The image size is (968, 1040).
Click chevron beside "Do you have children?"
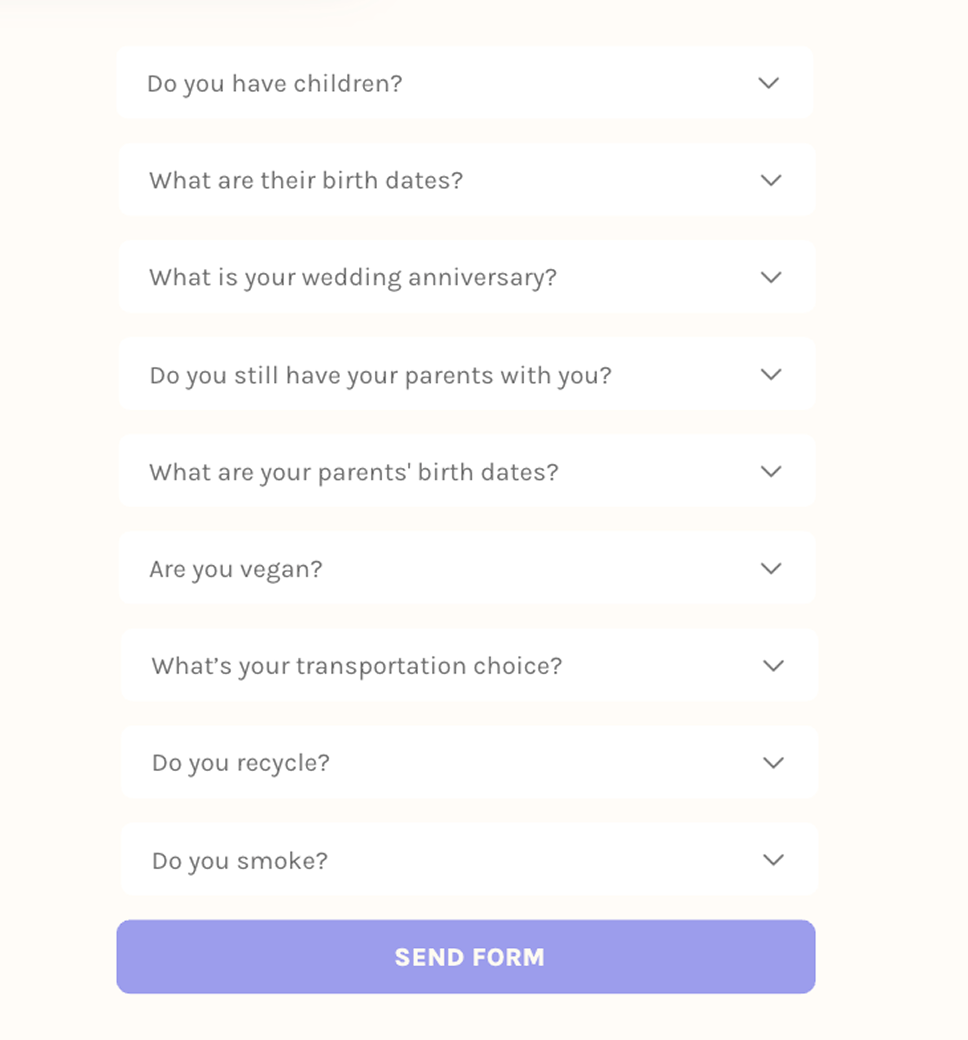point(768,83)
